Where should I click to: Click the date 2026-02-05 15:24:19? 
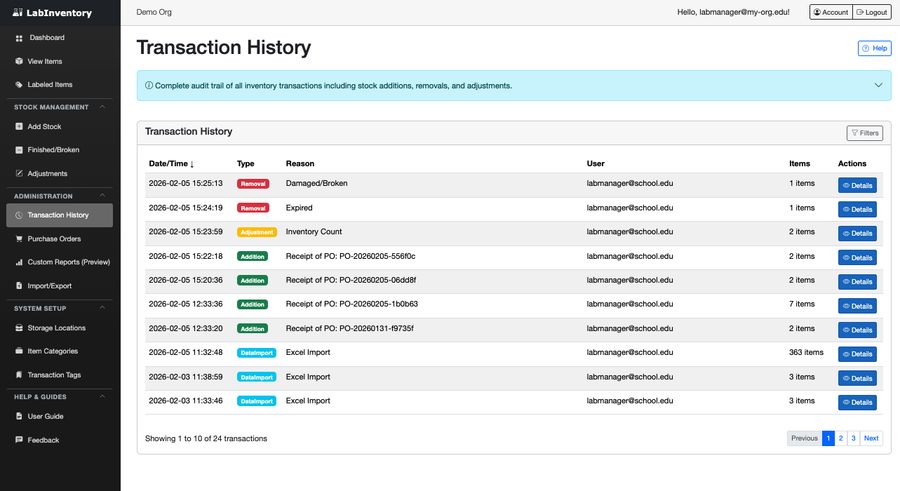click(185, 208)
